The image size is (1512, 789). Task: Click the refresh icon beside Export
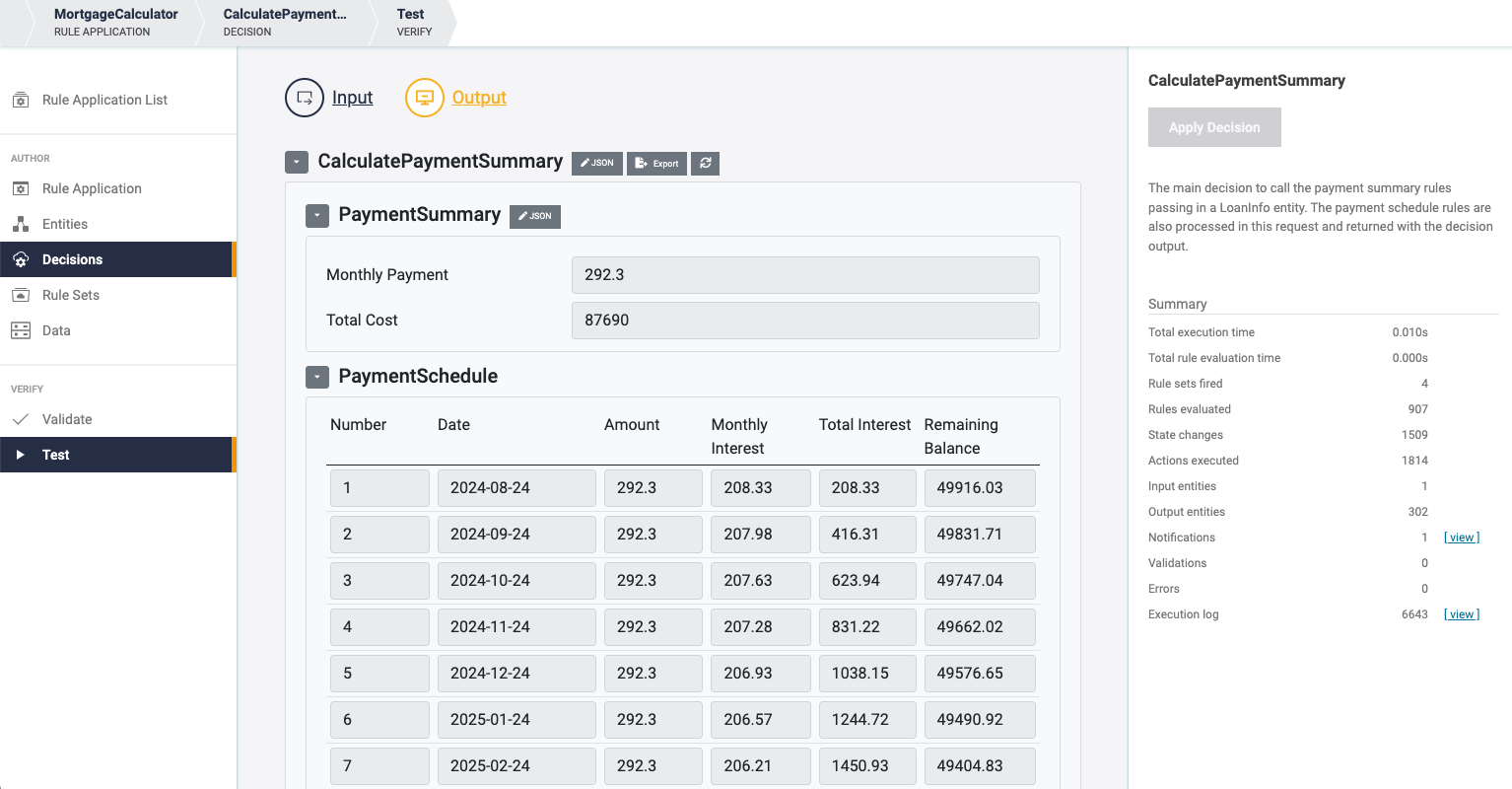(706, 163)
